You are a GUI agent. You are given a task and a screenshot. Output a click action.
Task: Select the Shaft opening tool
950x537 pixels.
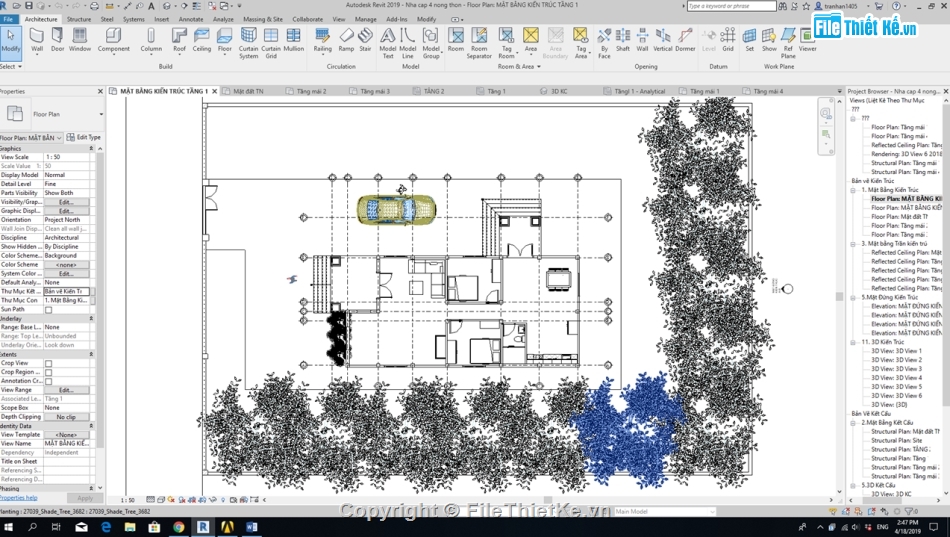coord(623,40)
